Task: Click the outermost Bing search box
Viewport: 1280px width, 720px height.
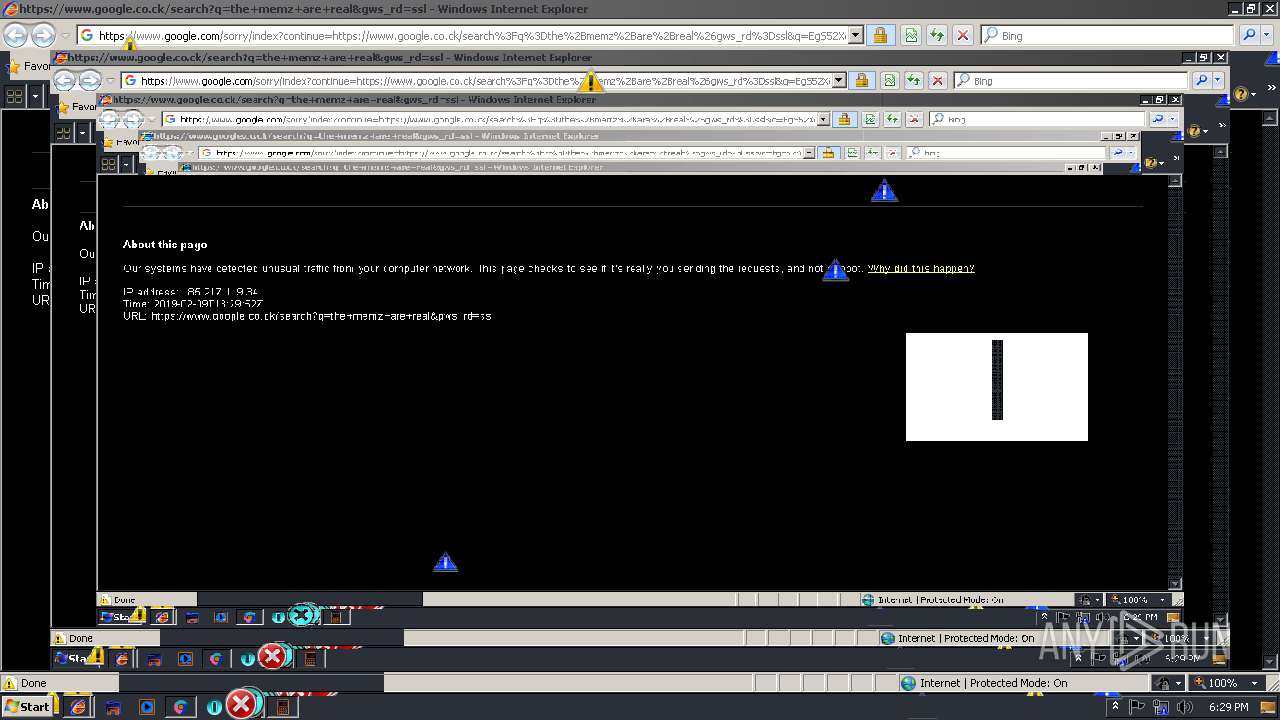Action: click(x=1108, y=36)
